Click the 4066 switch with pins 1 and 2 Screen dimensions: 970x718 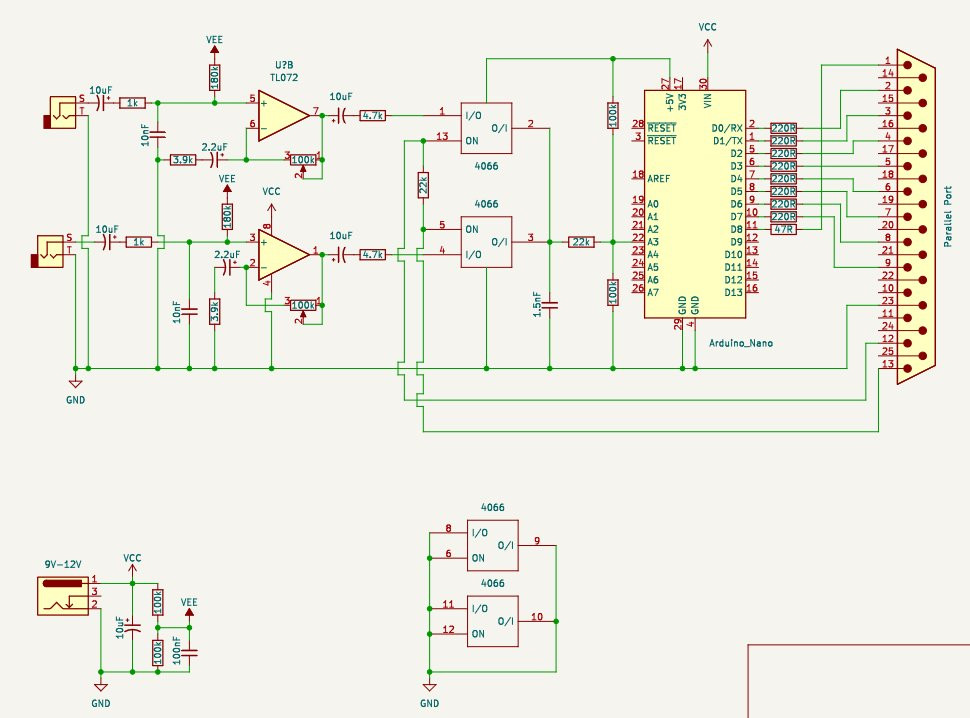pyautogui.click(x=485, y=127)
